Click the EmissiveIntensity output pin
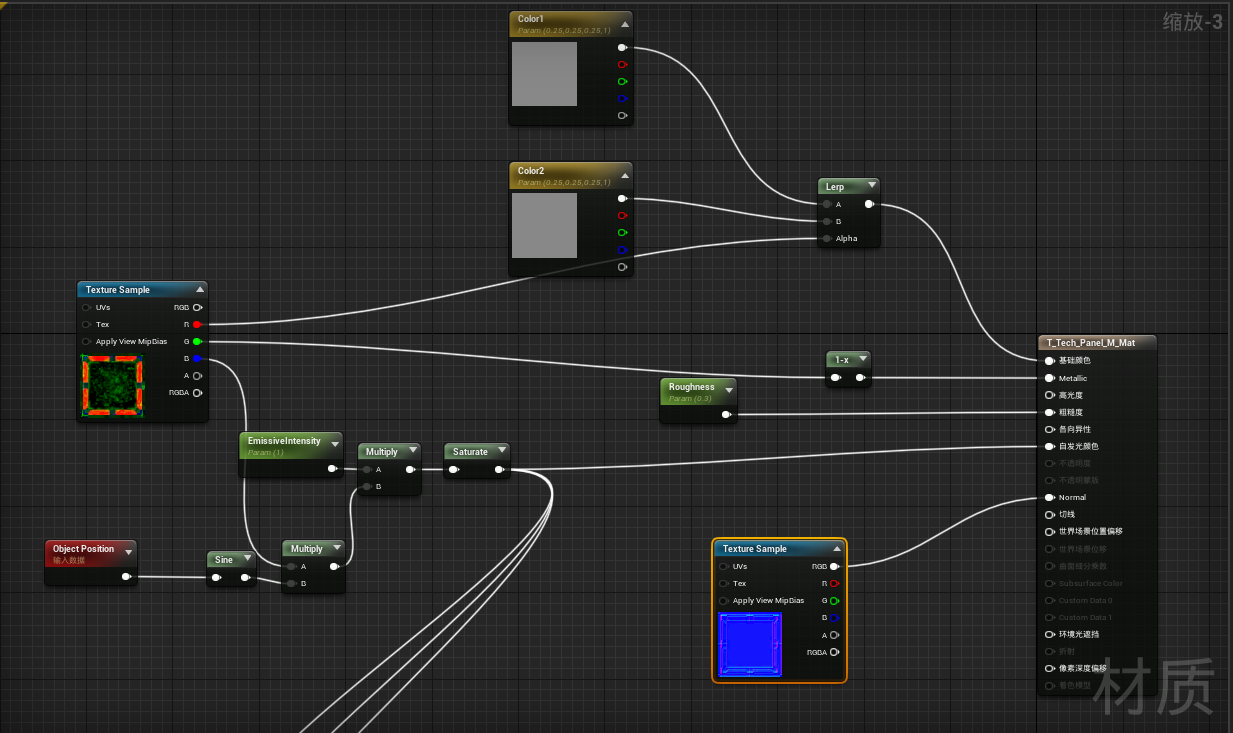This screenshot has width=1233, height=733. (332, 468)
